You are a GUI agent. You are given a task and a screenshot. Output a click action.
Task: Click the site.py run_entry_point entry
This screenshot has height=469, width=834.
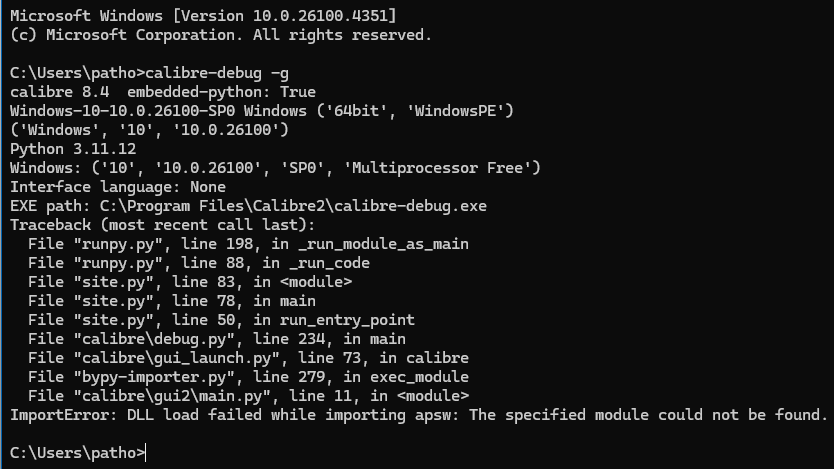[220, 320]
